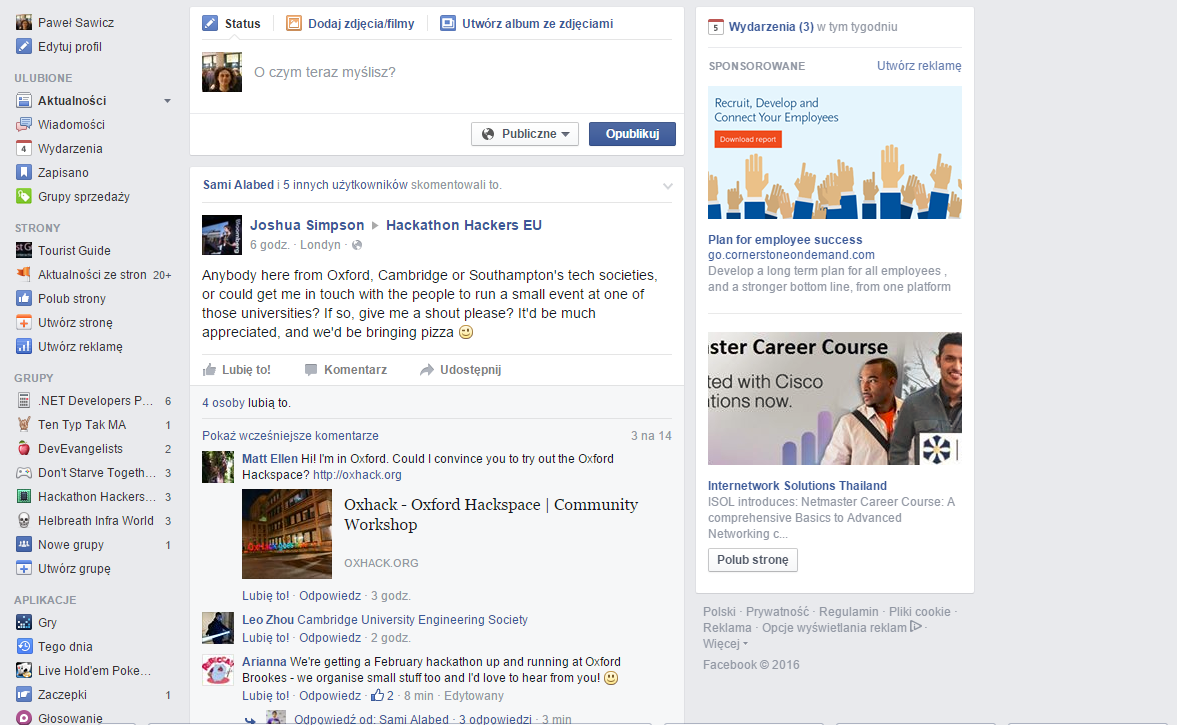Open DevEvangelists group apple icon

pyautogui.click(x=24, y=449)
